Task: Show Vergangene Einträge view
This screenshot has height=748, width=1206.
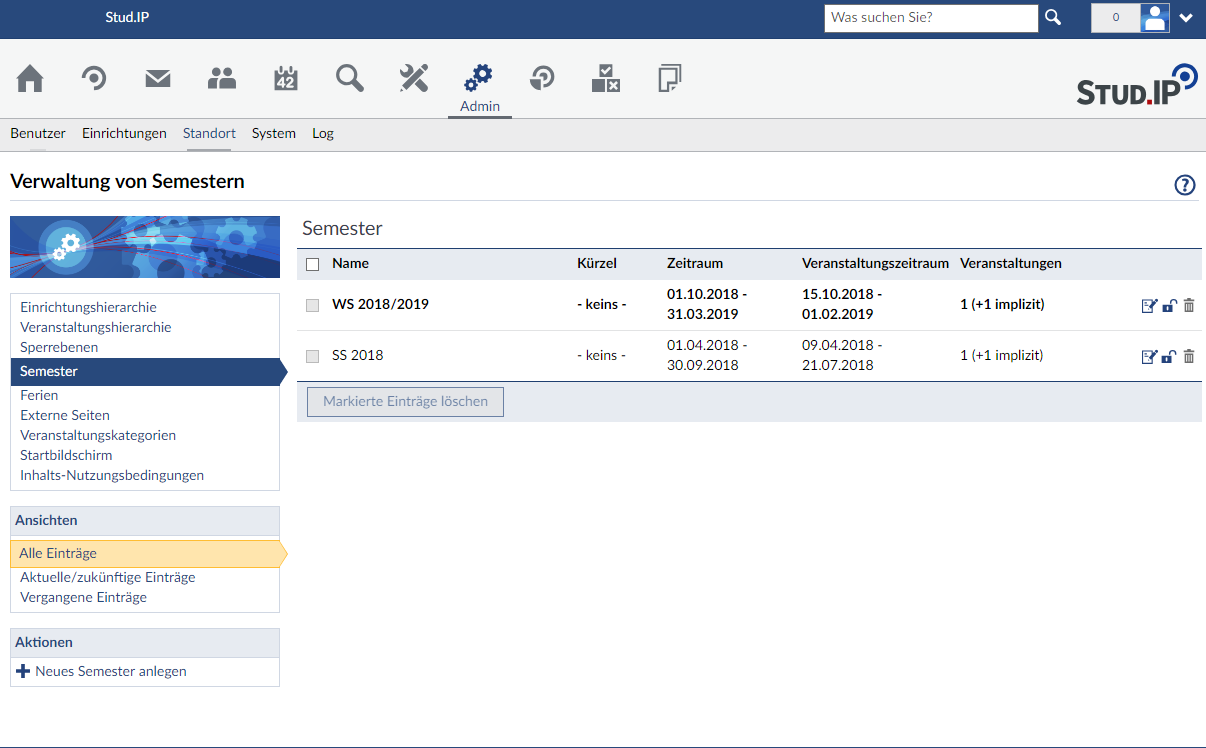Action: (x=83, y=597)
